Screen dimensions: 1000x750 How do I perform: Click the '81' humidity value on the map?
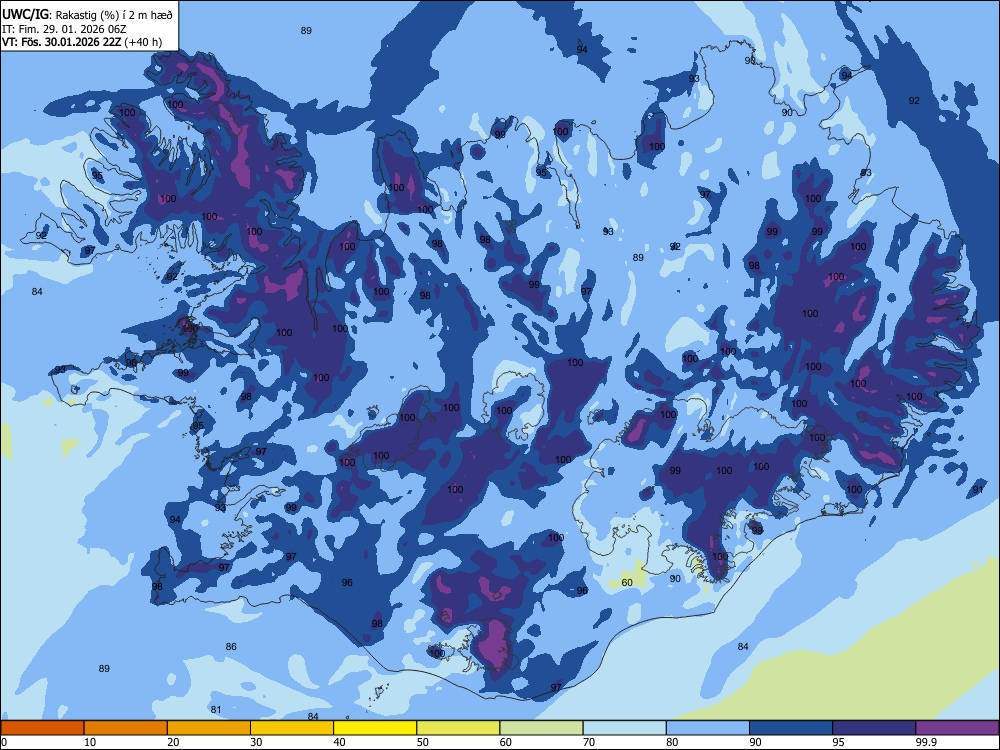point(216,709)
